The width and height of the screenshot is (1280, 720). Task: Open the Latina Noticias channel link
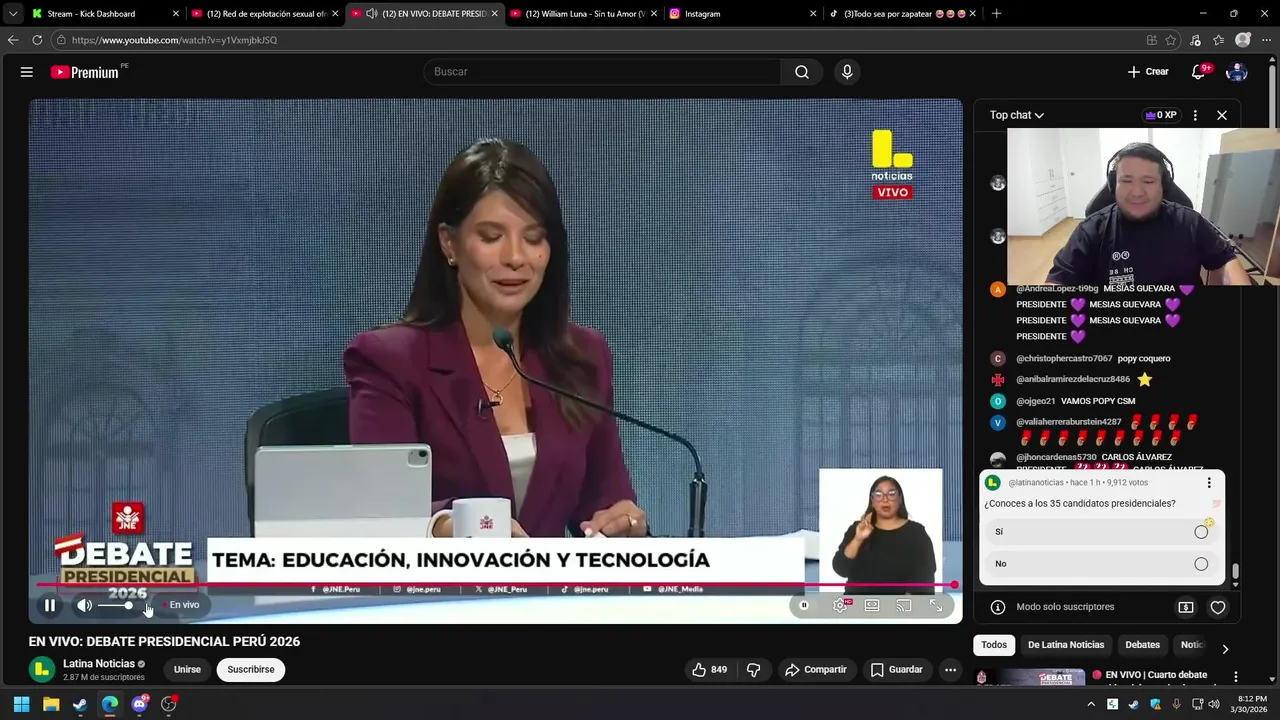pos(99,664)
